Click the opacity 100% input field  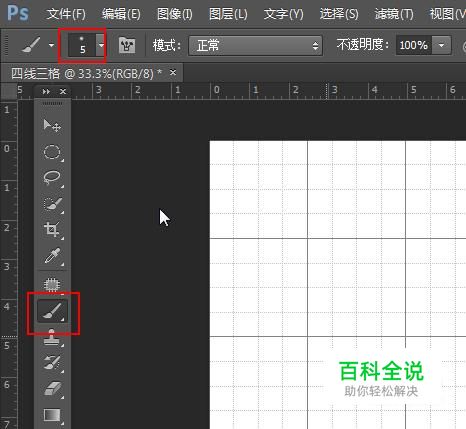coord(414,45)
